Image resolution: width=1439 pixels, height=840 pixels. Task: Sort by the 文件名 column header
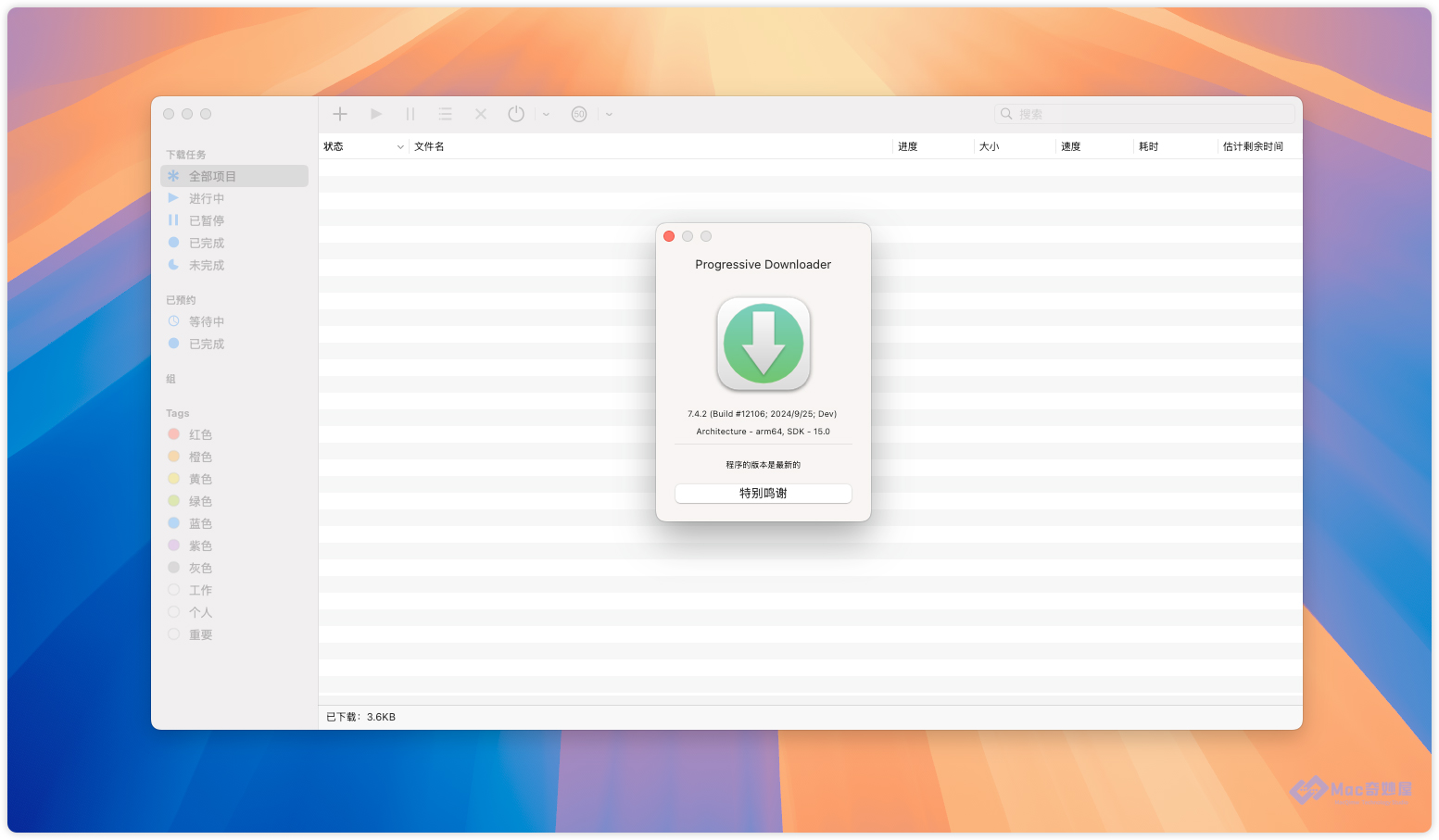click(650, 146)
